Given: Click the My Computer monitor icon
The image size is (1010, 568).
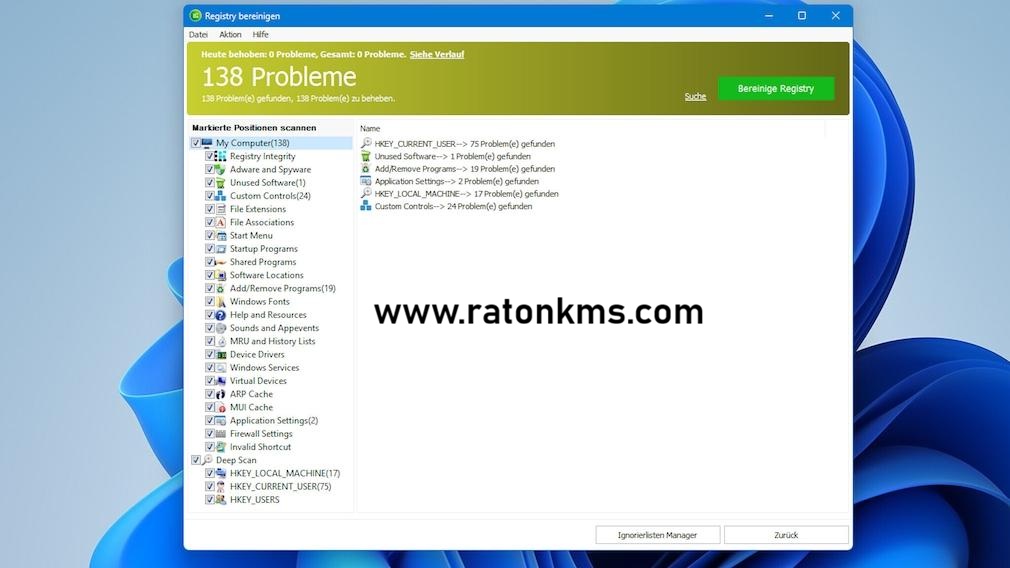Looking at the screenshot, I should pyautogui.click(x=207, y=143).
